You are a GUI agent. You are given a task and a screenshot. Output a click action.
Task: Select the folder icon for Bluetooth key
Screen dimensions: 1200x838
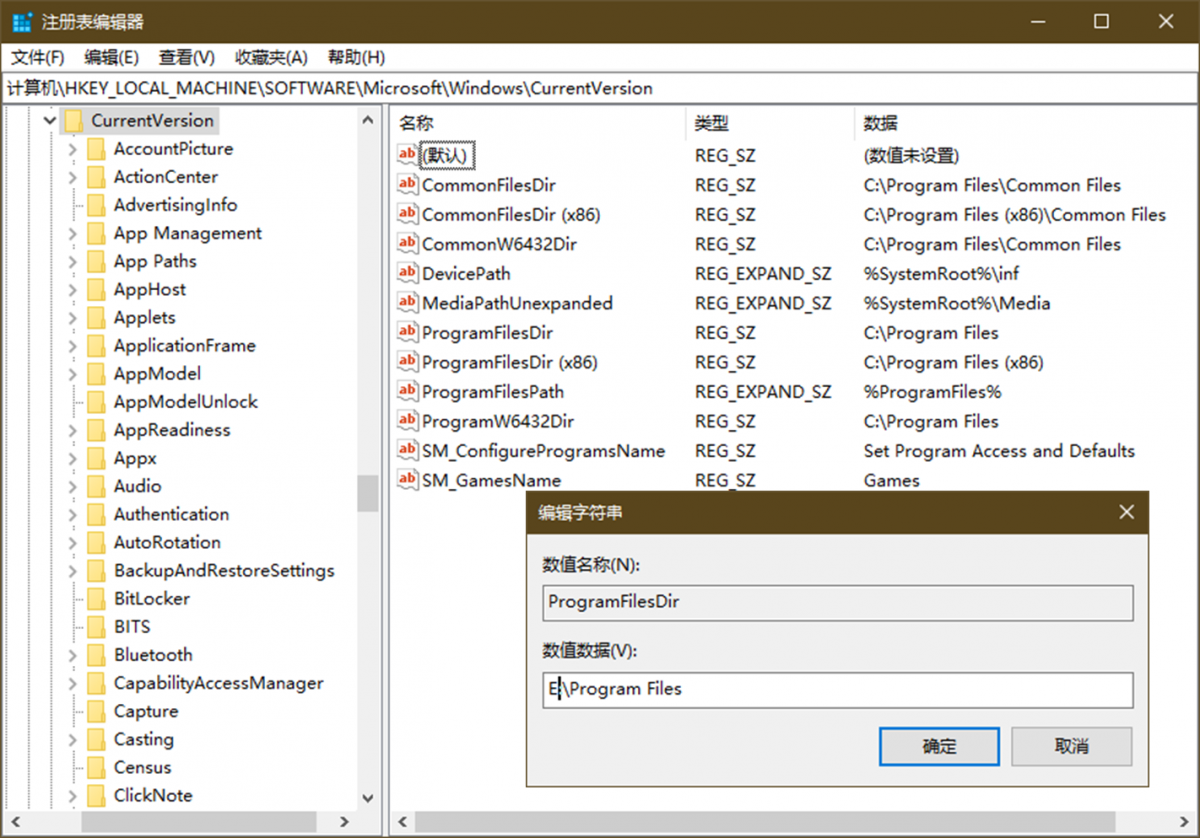95,654
